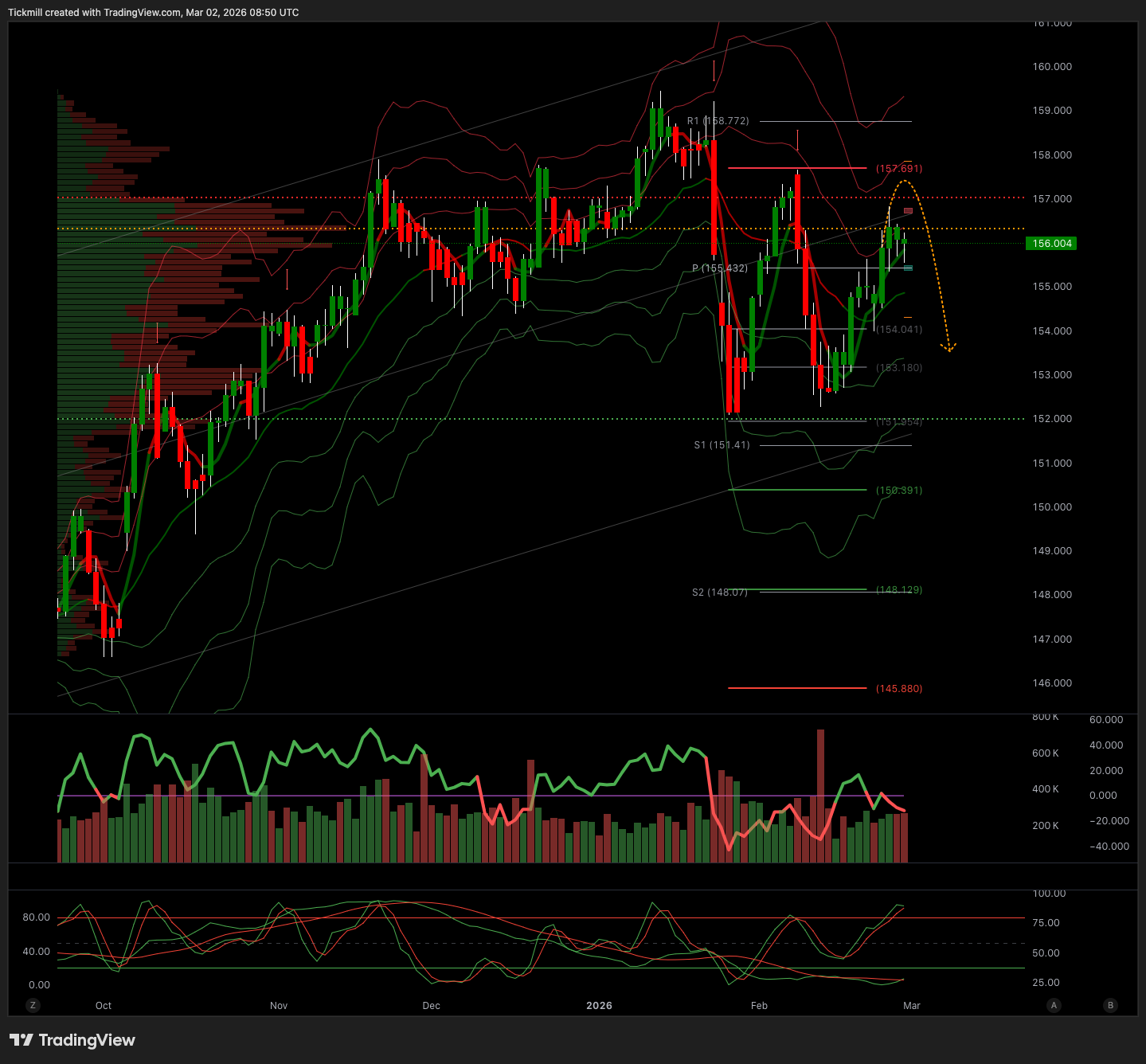Image resolution: width=1146 pixels, height=1064 pixels.
Task: Click the Feb label on time axis
Action: pos(759,1006)
